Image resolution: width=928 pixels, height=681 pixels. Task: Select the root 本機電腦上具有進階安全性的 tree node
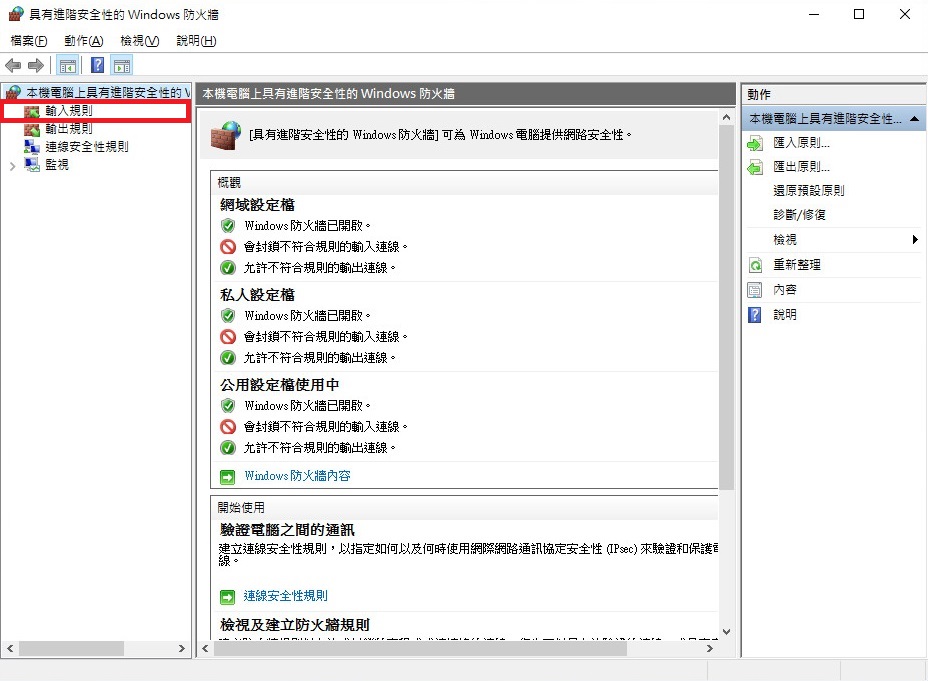coord(108,92)
